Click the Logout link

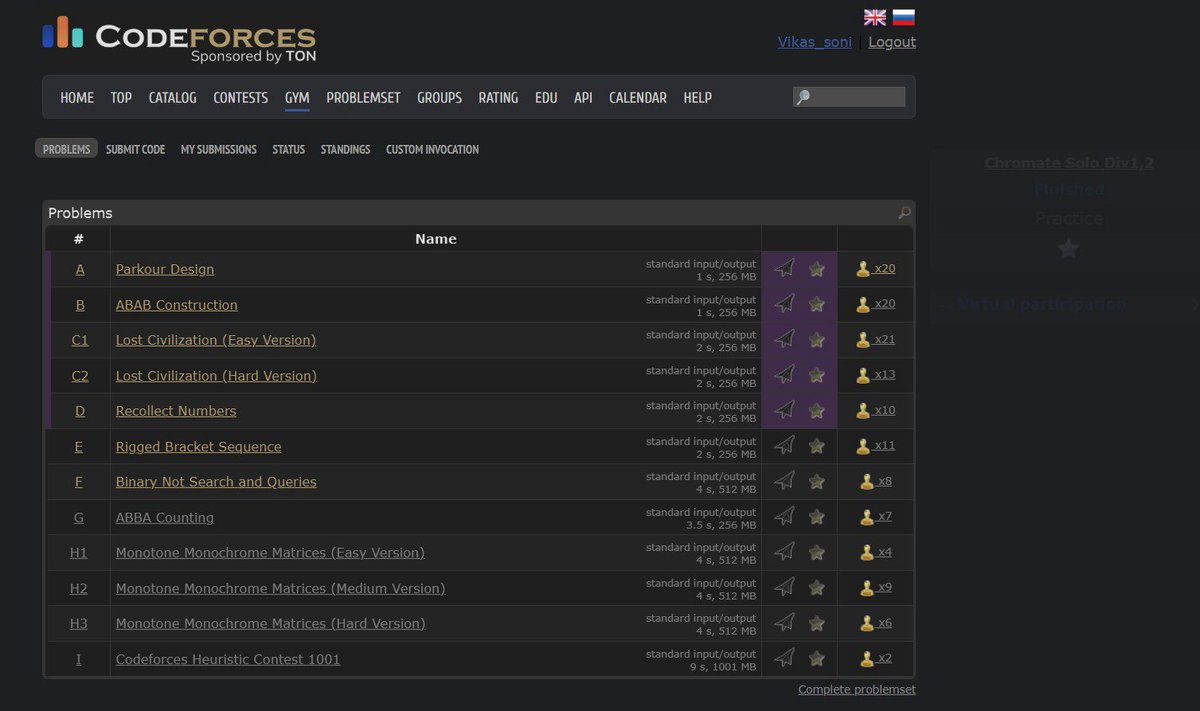click(x=892, y=42)
